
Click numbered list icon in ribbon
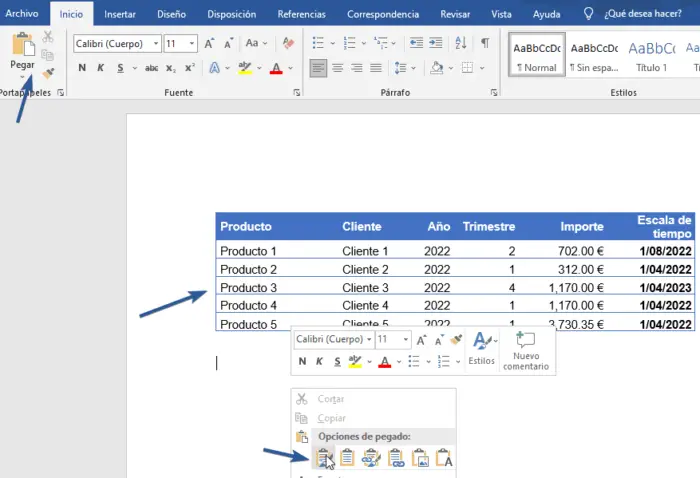[x=350, y=43]
